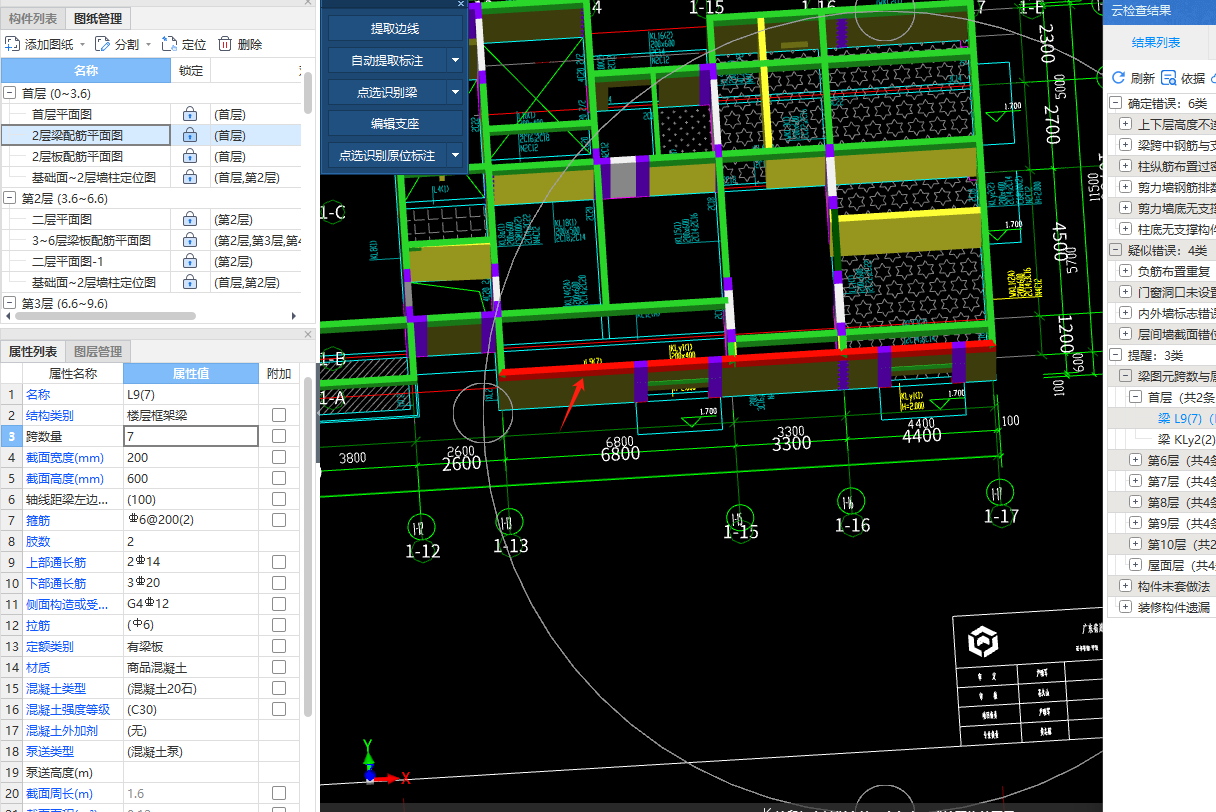
Task: Tick 附加 checkbox for 截面宽度 row
Action: pyautogui.click(x=279, y=457)
